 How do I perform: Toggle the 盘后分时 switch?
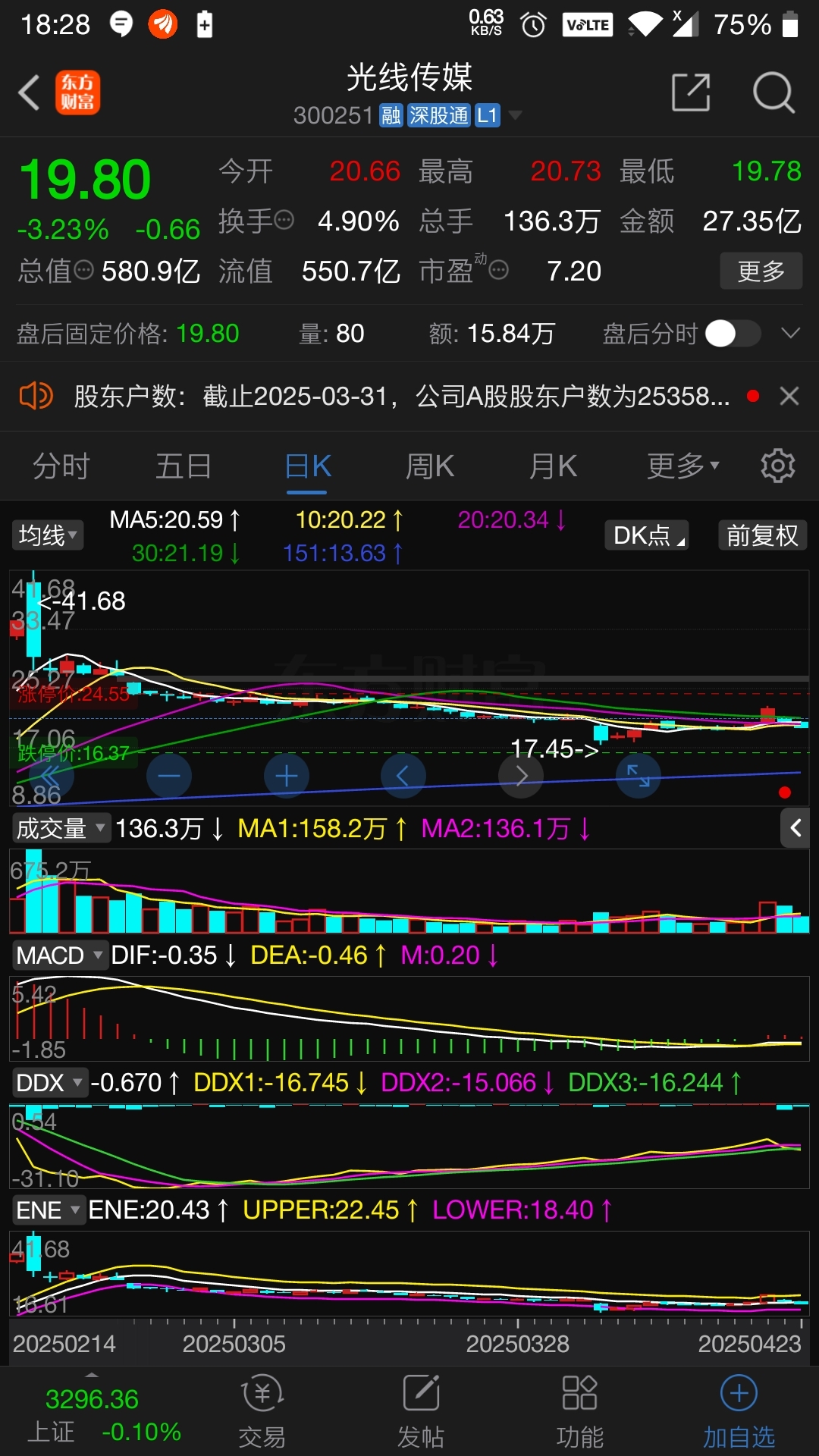point(732,333)
